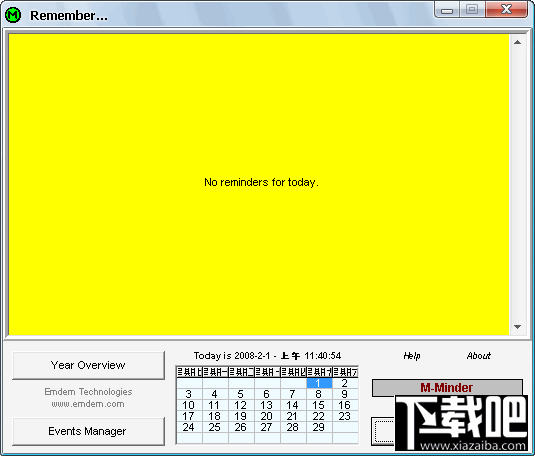Click the dotted focus box below M-Minder
This screenshot has height=456, width=535.
(x=384, y=431)
